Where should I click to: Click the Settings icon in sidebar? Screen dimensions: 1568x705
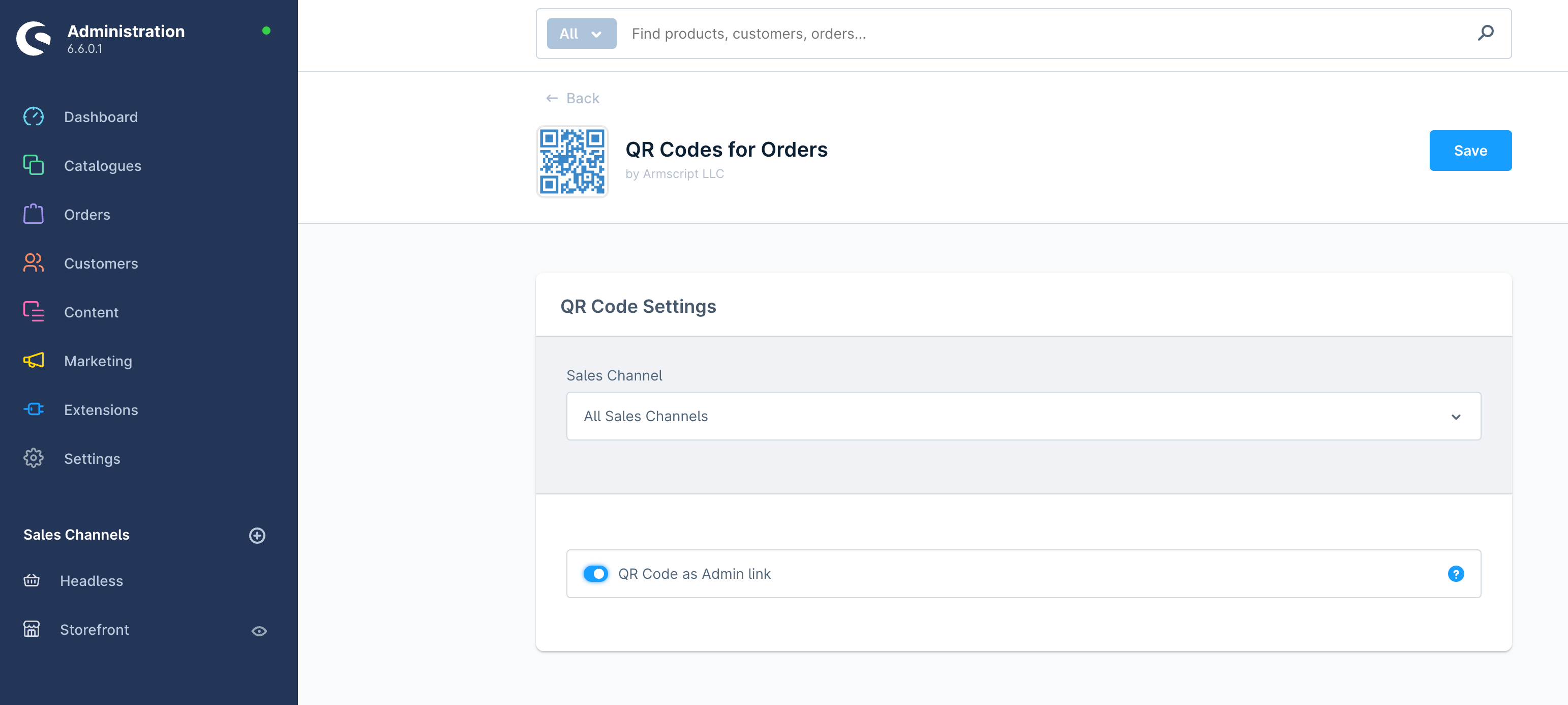33,458
